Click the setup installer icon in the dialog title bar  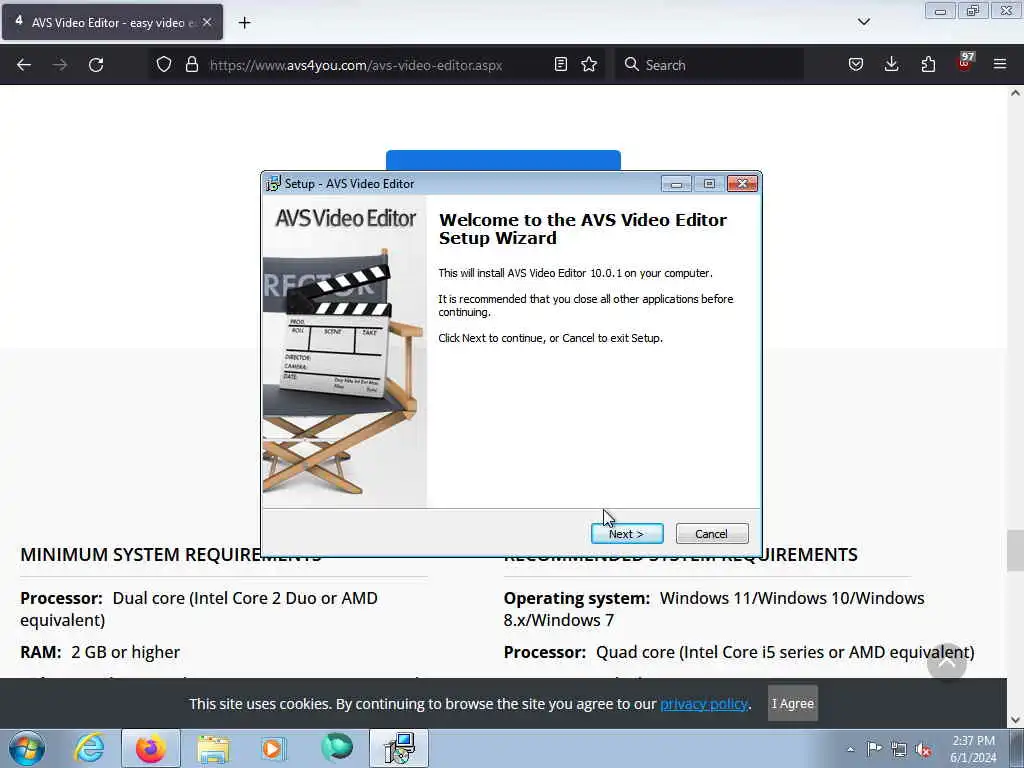click(x=273, y=184)
